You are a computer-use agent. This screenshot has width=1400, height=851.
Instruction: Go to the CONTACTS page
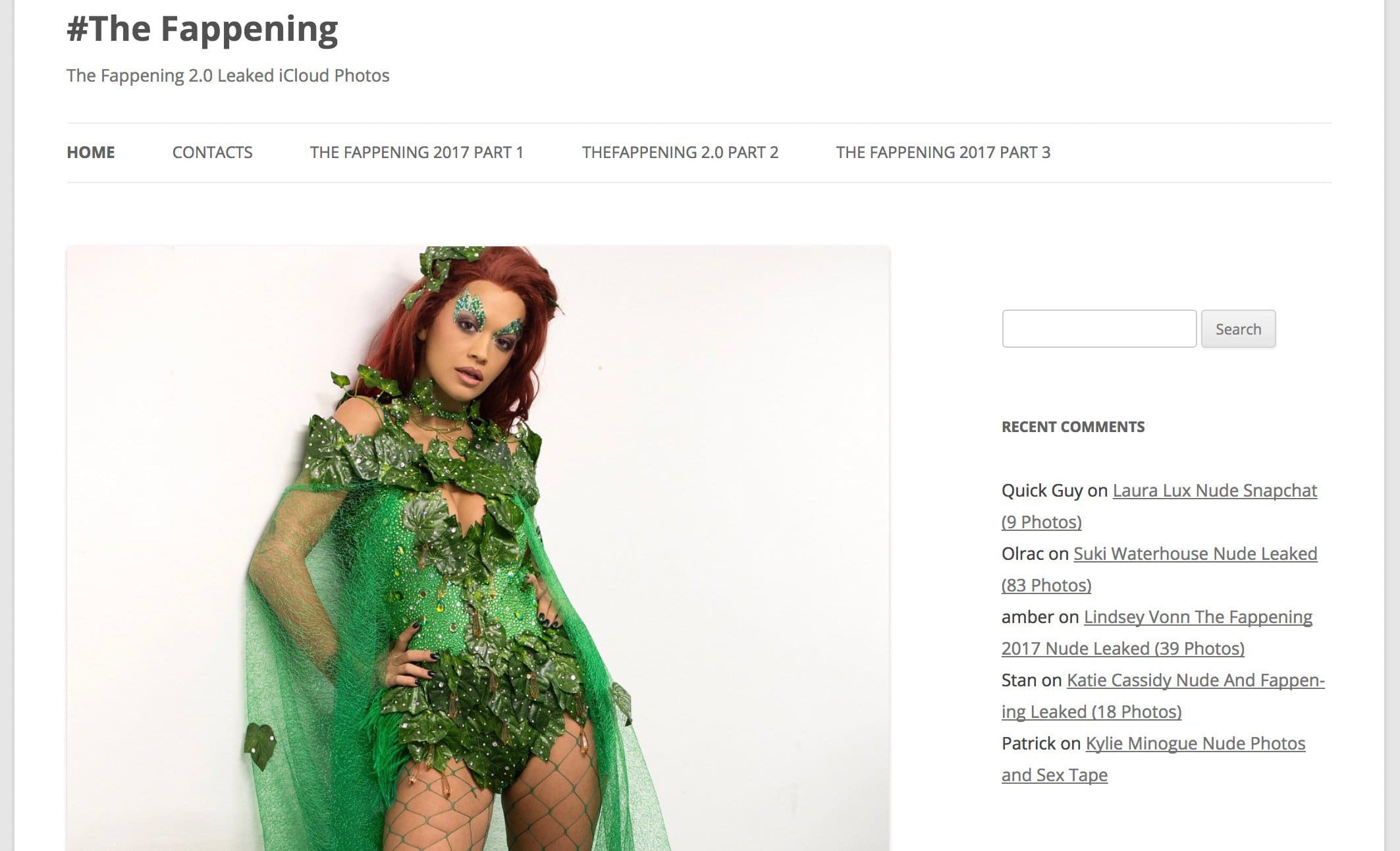[x=212, y=152]
